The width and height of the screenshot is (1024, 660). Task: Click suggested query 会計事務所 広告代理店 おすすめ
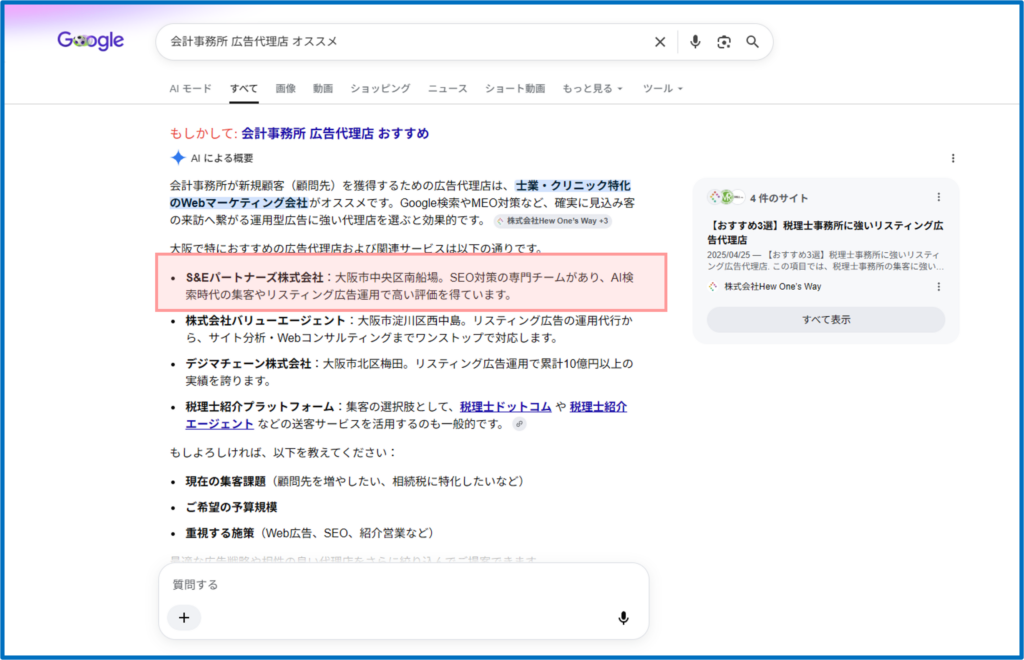point(335,133)
